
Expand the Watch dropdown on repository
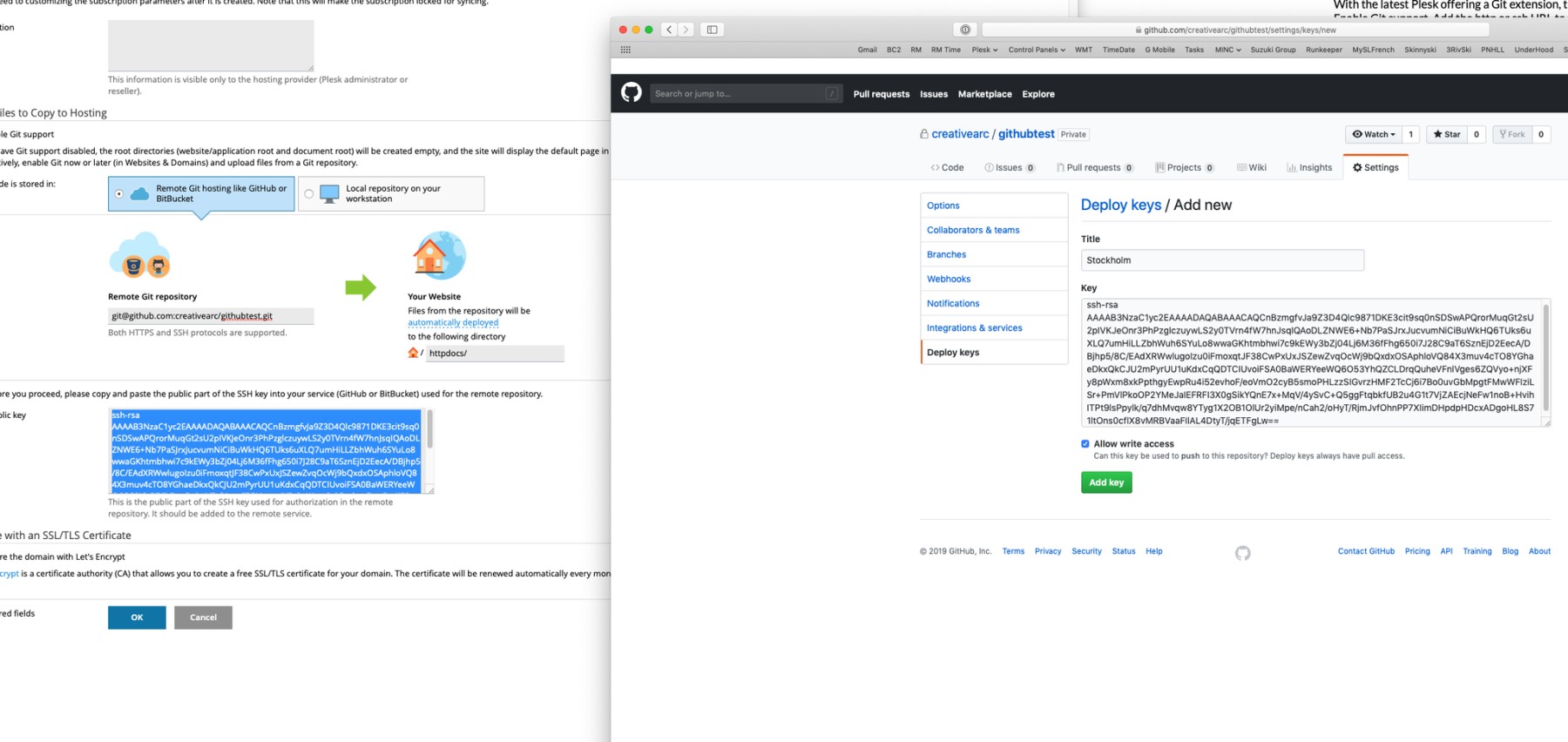point(1374,134)
